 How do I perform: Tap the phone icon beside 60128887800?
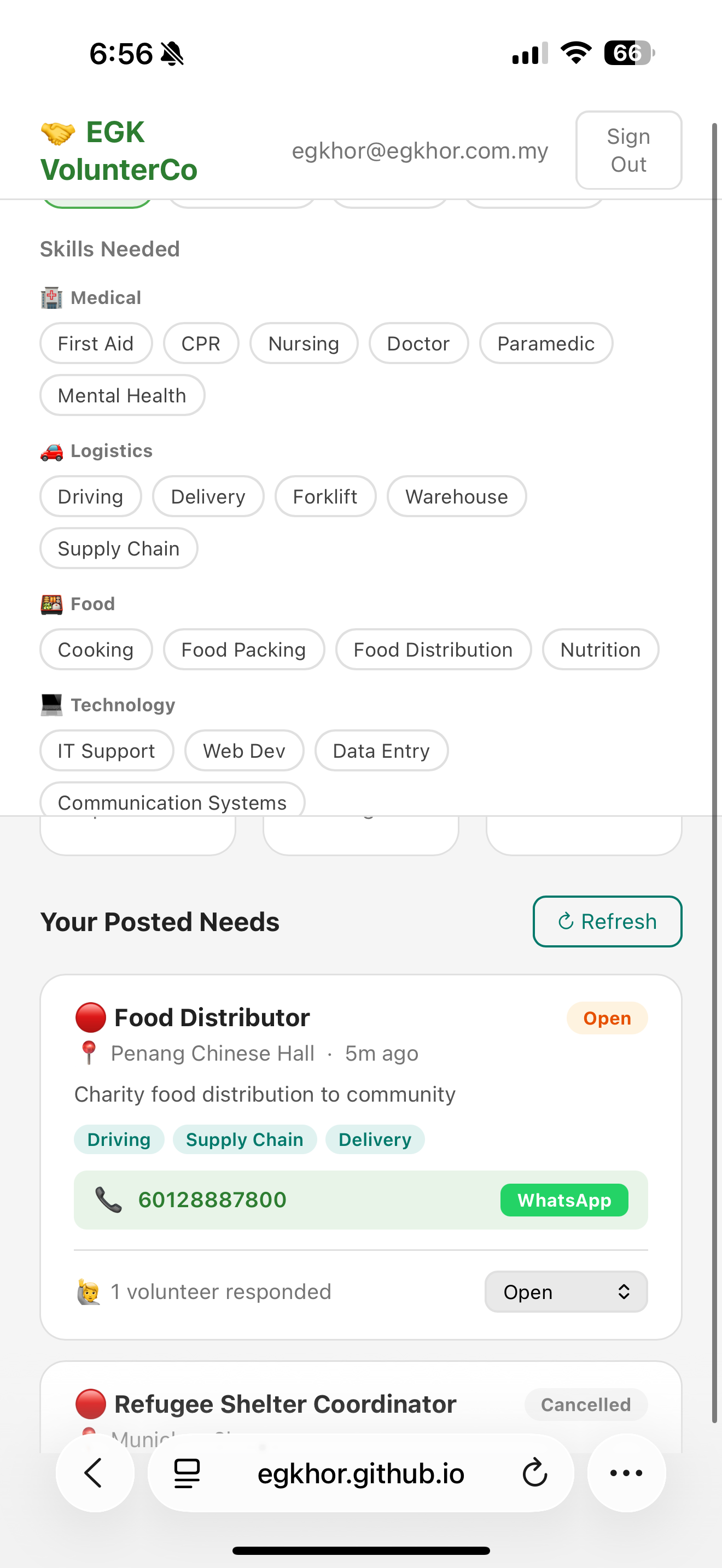point(108,1200)
